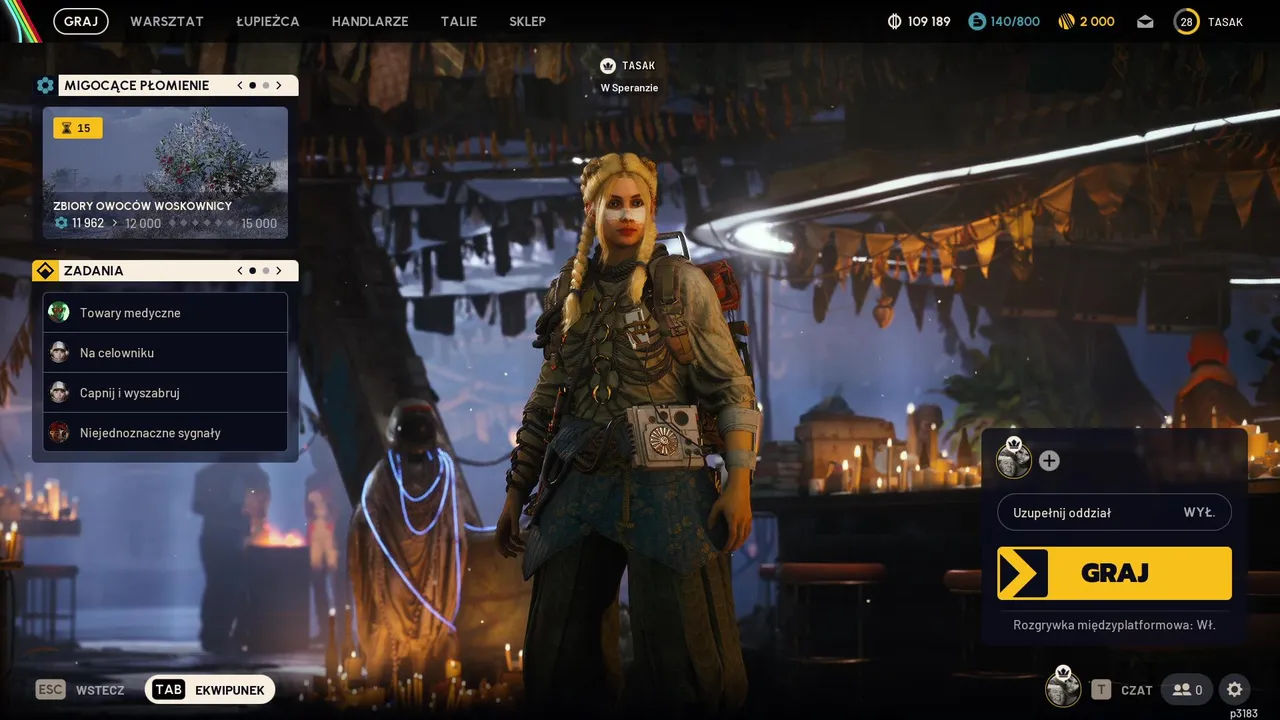Open the Niejednoznaczne sygnały quest
Viewport: 1280px width, 720px height.
[165, 433]
